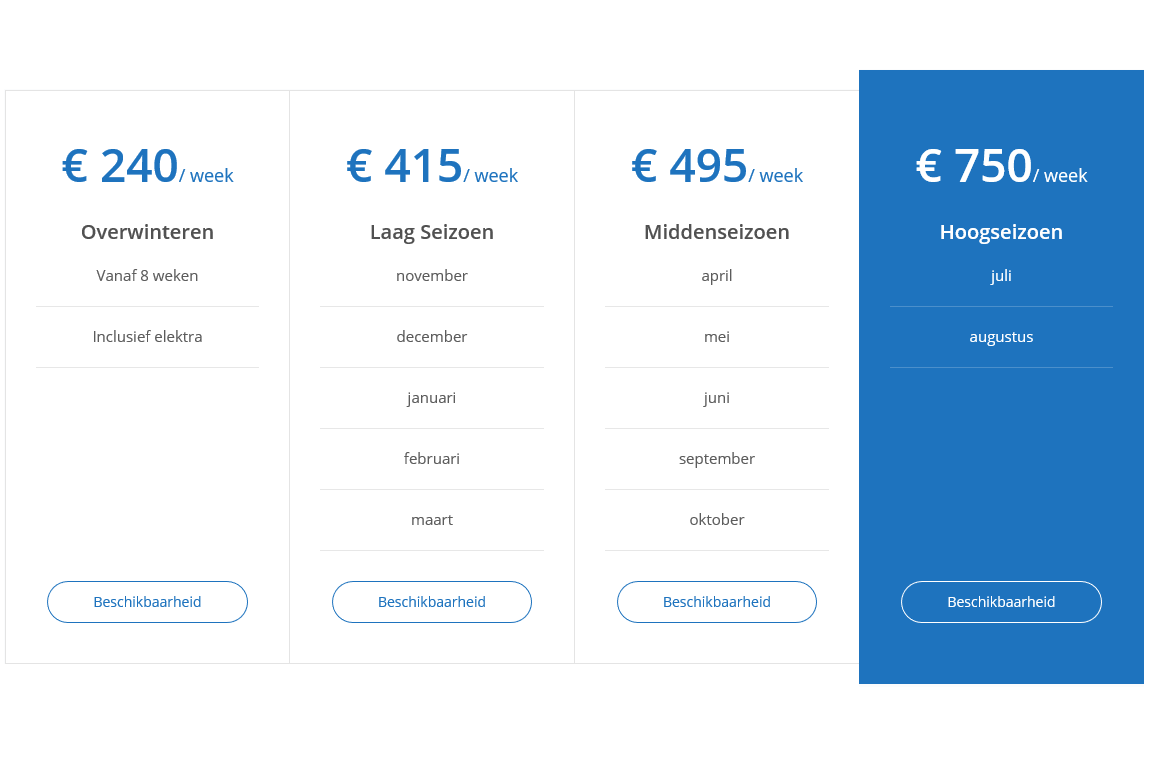Select the Hoogseizoen heading
The height and width of the screenshot is (765, 1150).
(1001, 232)
